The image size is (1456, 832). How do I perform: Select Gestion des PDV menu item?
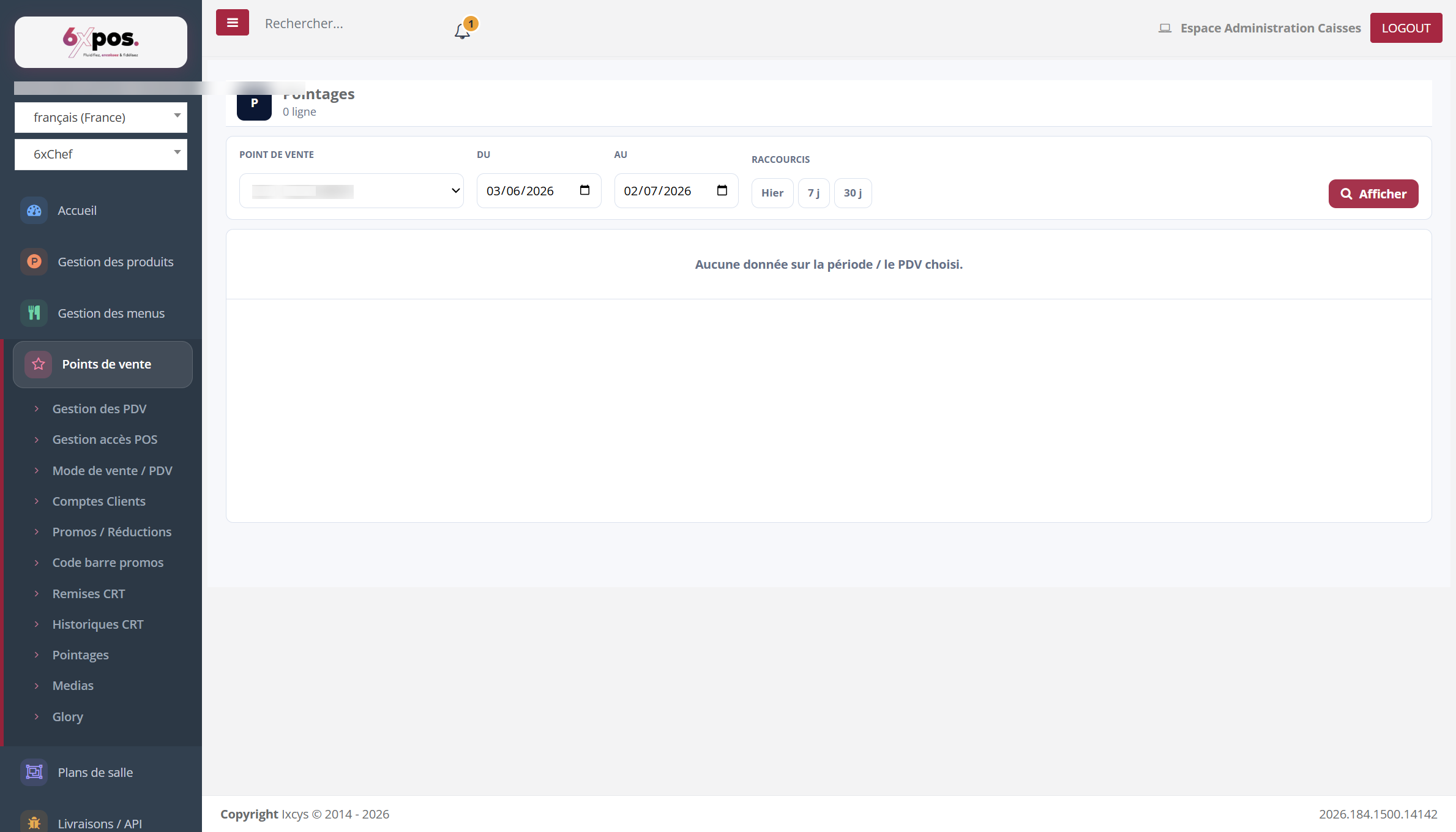point(100,409)
